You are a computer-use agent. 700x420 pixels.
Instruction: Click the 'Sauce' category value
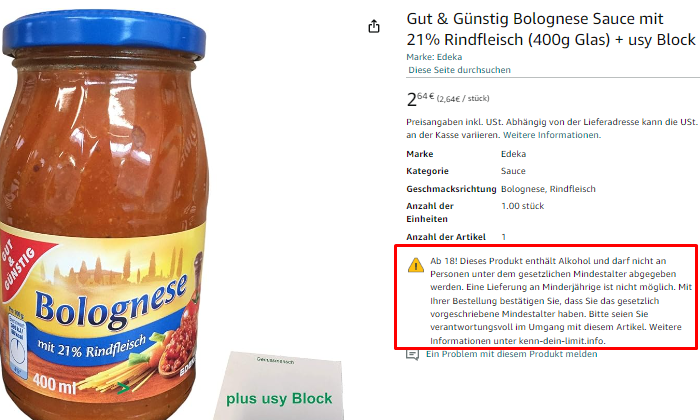[x=513, y=171]
